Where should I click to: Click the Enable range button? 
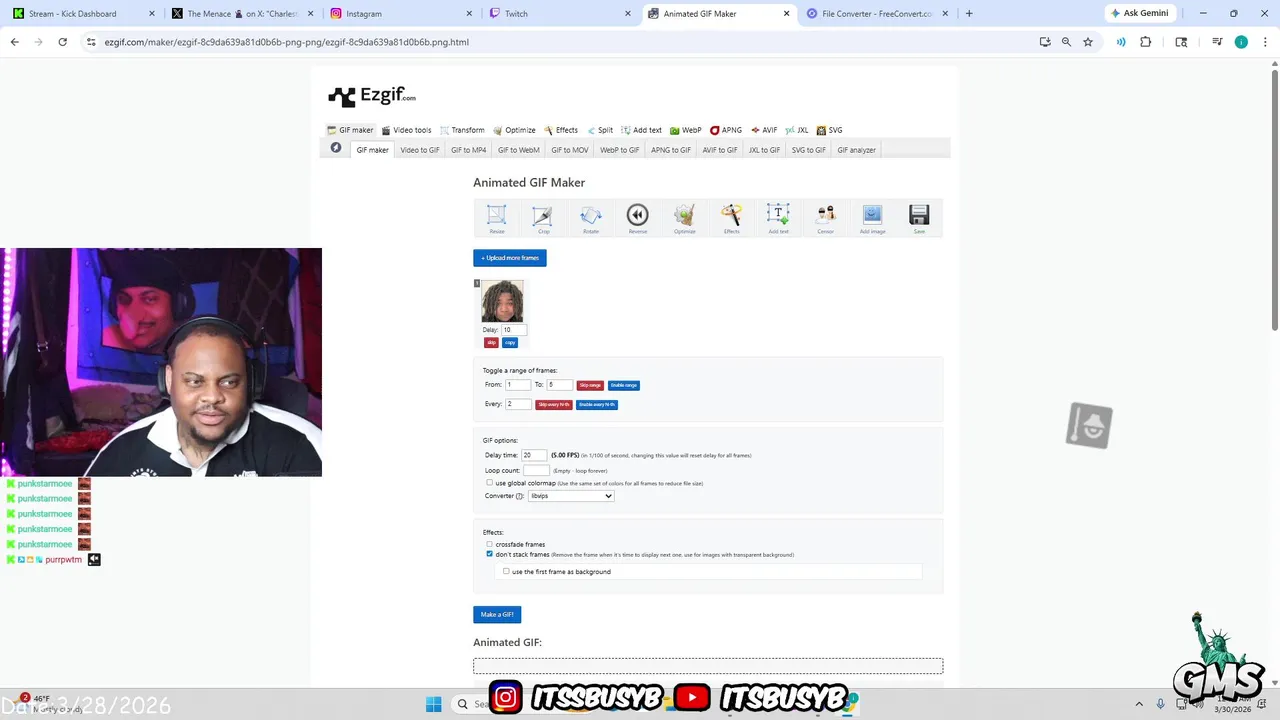pyautogui.click(x=624, y=385)
